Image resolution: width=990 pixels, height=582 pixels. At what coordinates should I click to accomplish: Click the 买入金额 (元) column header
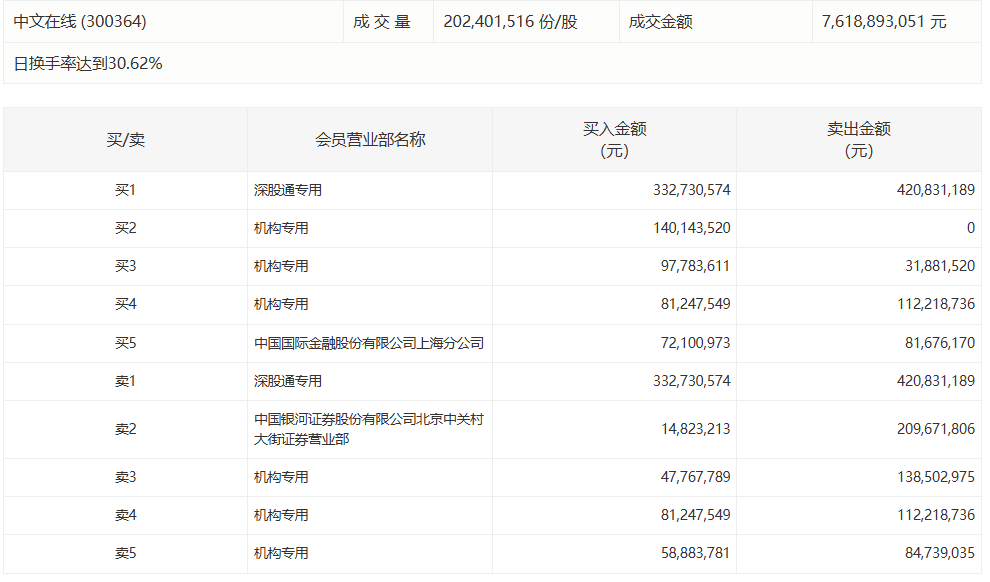pyautogui.click(x=614, y=140)
